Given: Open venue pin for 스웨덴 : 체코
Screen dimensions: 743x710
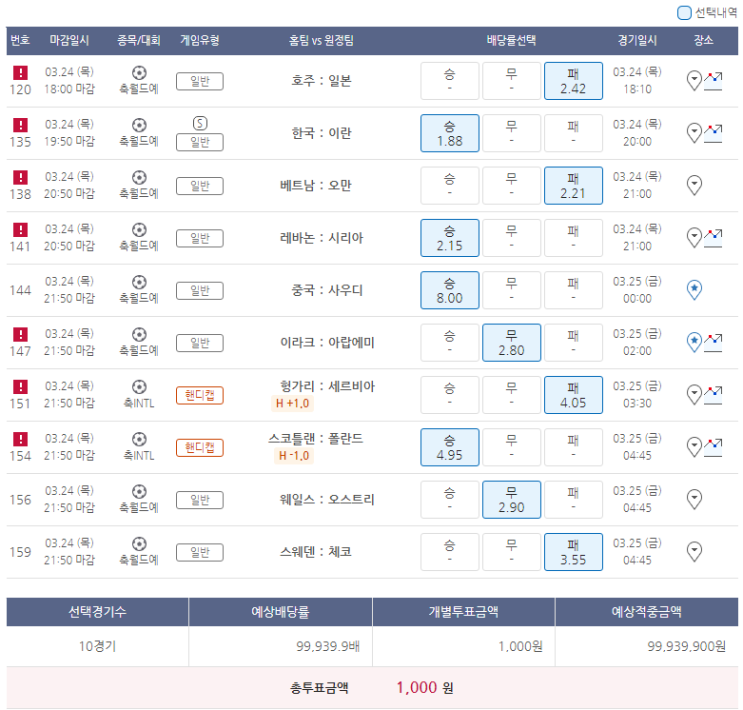Looking at the screenshot, I should (694, 552).
